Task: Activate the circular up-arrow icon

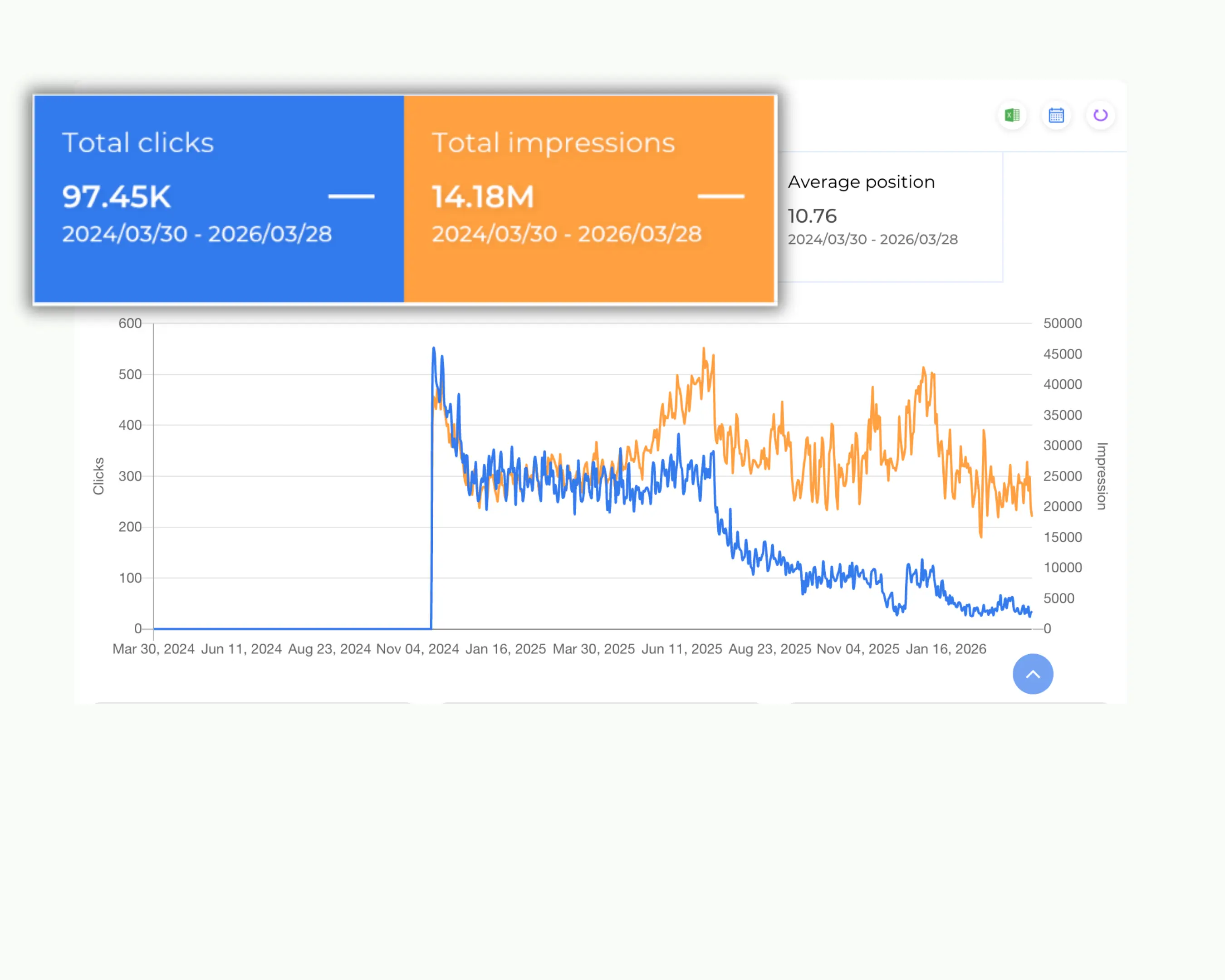Action: [x=1033, y=674]
